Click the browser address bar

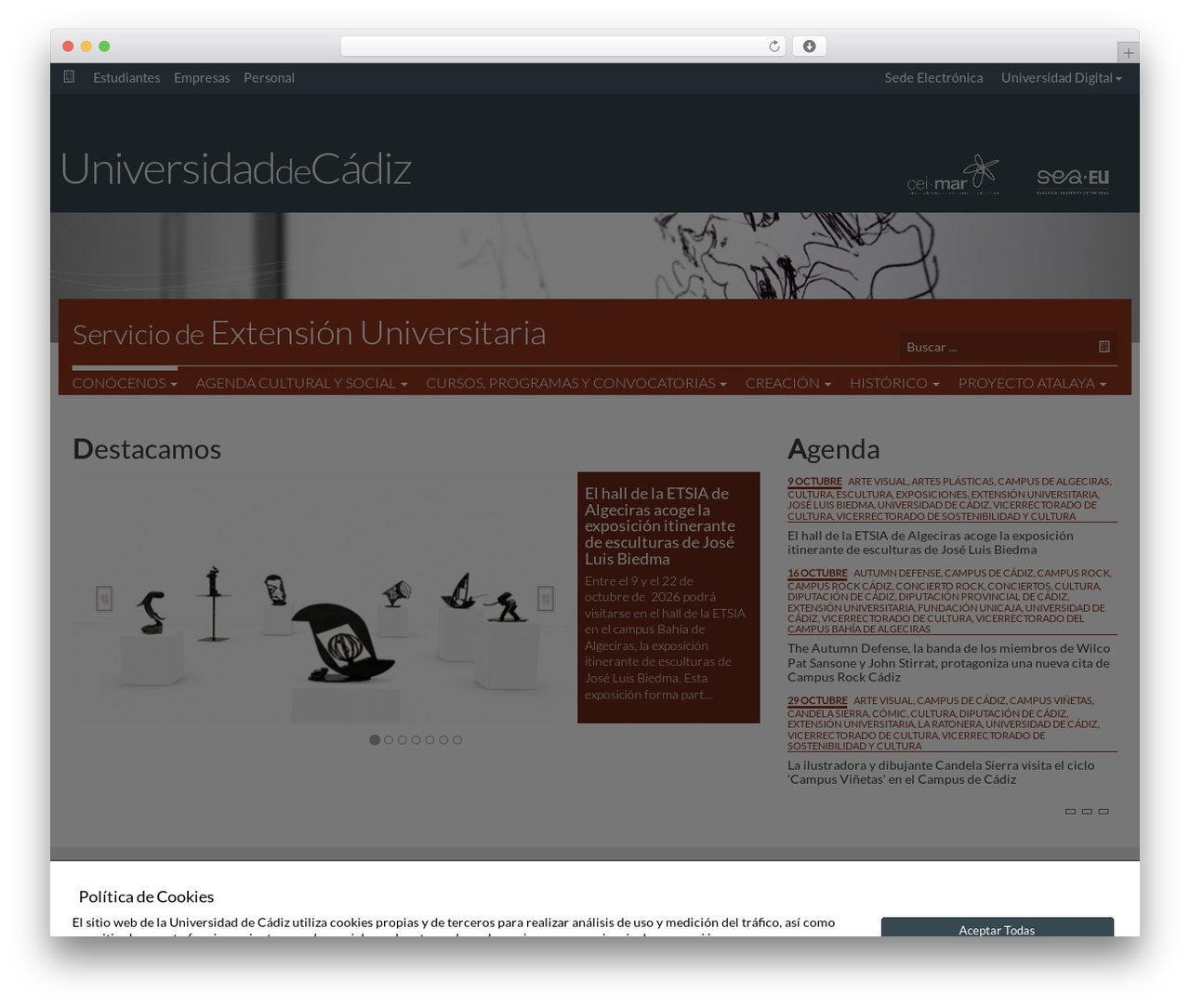562,46
